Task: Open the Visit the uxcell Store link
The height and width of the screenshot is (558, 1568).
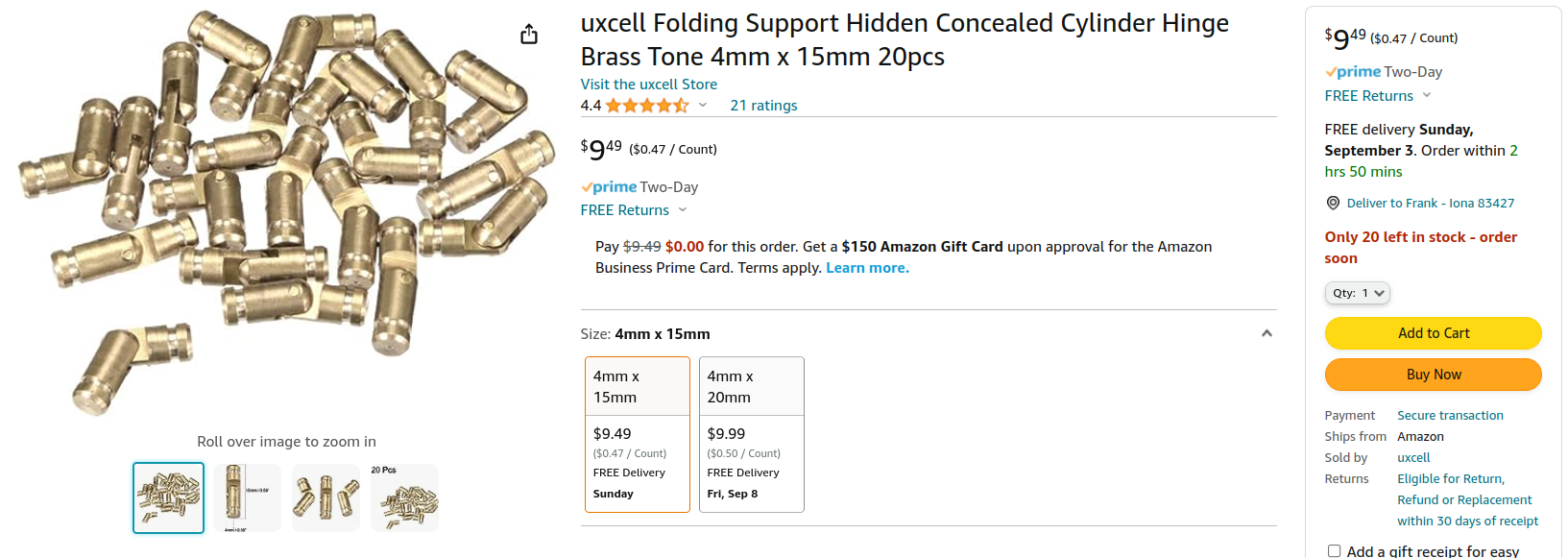Action: point(648,85)
